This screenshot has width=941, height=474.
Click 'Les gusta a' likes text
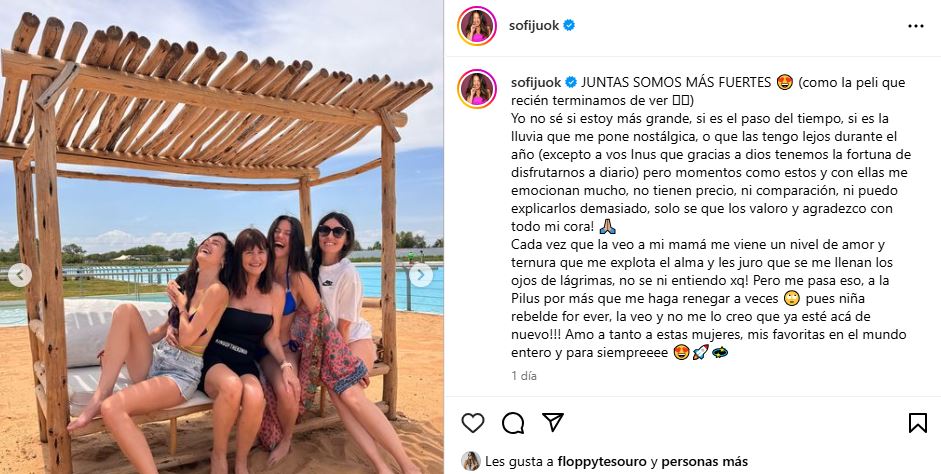(x=519, y=461)
